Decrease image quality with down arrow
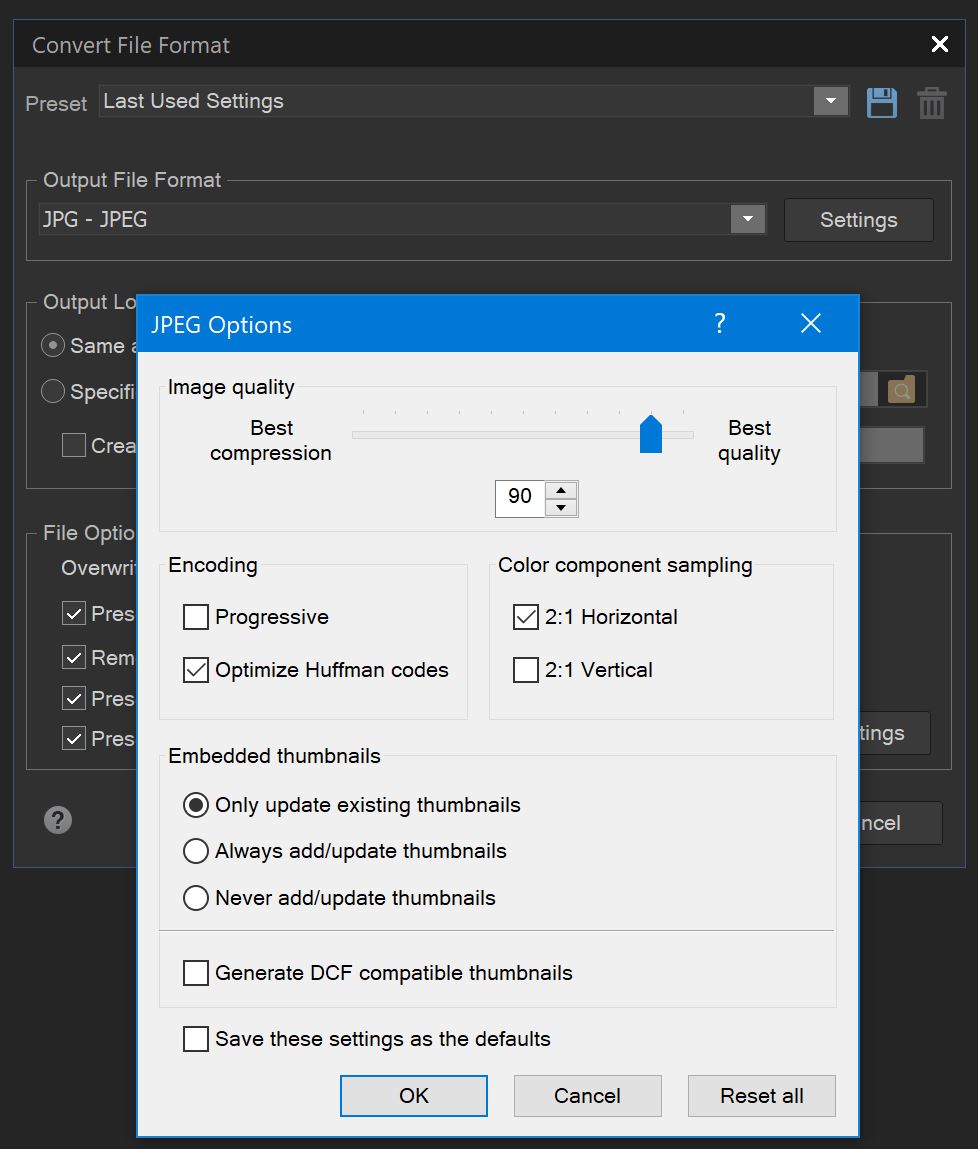The height and width of the screenshot is (1149, 978). 562,507
